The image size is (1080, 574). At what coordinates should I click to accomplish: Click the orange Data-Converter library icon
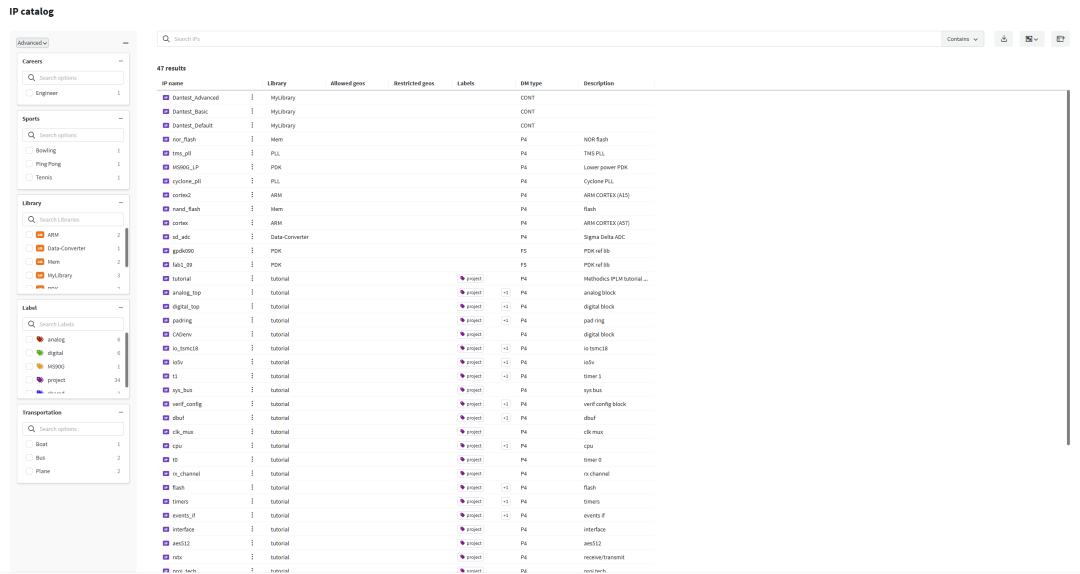pos(40,248)
